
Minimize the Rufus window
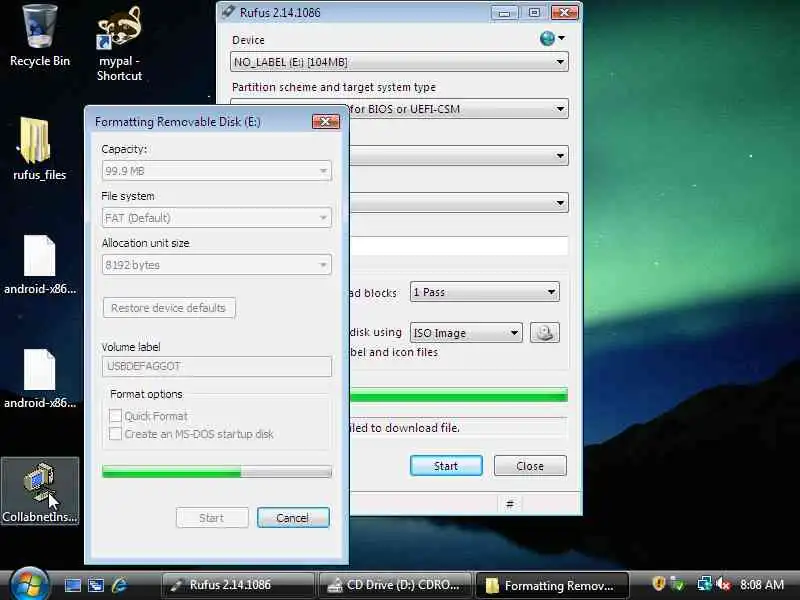[x=505, y=13]
